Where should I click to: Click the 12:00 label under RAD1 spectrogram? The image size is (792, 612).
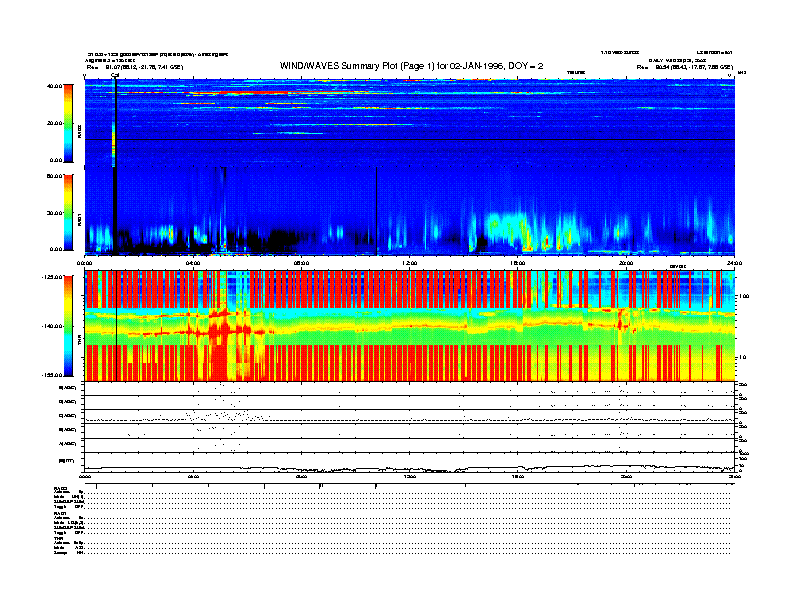click(x=410, y=263)
